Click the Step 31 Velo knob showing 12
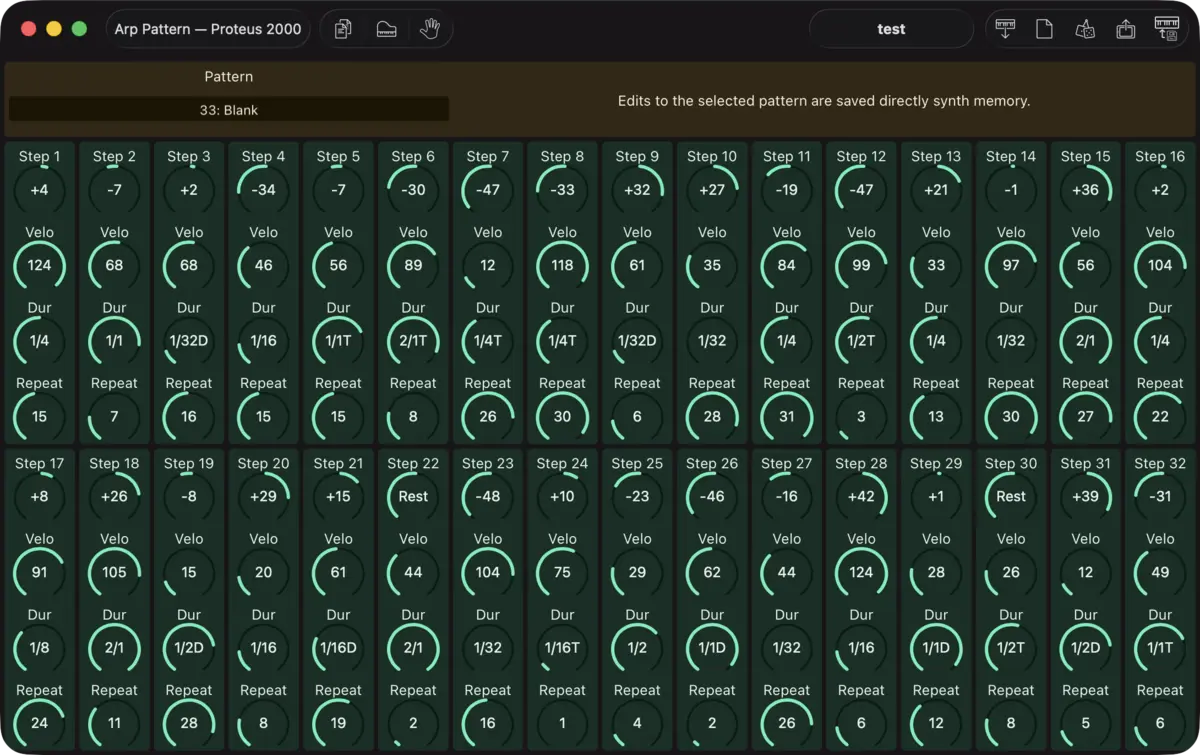The image size is (1200, 755). point(1086,573)
